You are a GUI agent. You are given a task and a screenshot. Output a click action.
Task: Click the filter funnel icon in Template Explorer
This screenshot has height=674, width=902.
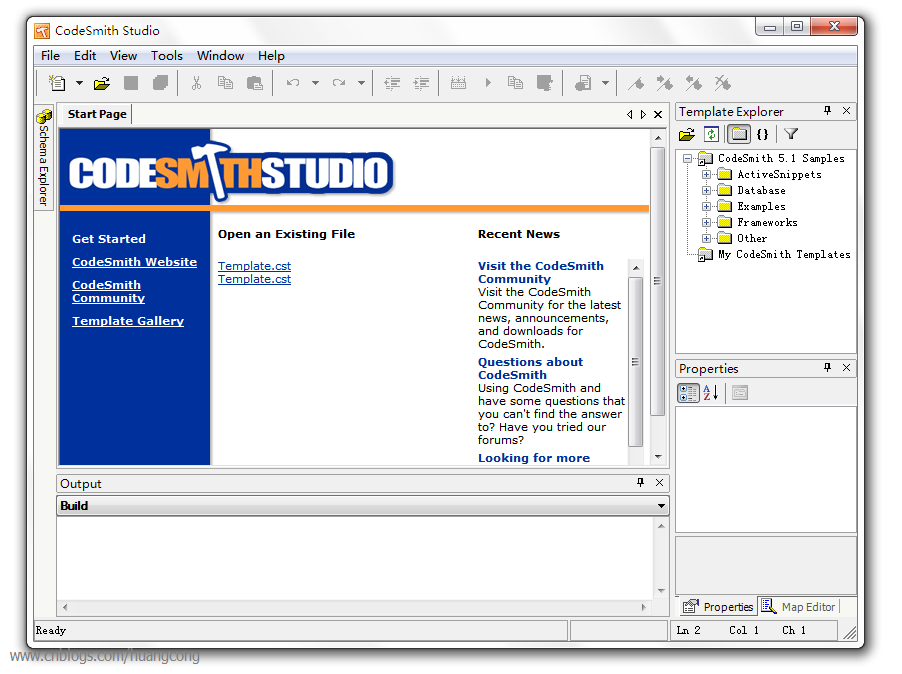click(x=790, y=134)
